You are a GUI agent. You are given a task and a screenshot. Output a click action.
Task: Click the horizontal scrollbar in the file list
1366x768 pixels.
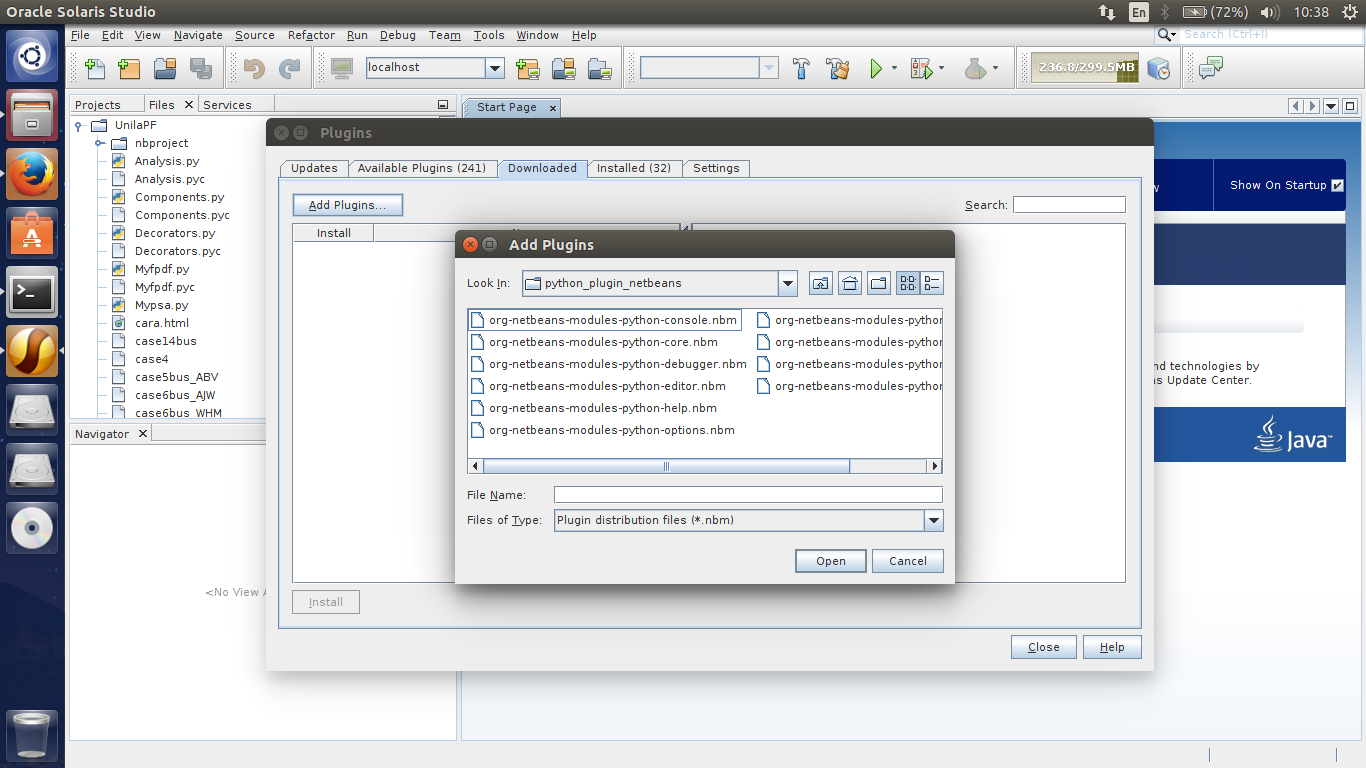[x=666, y=466]
